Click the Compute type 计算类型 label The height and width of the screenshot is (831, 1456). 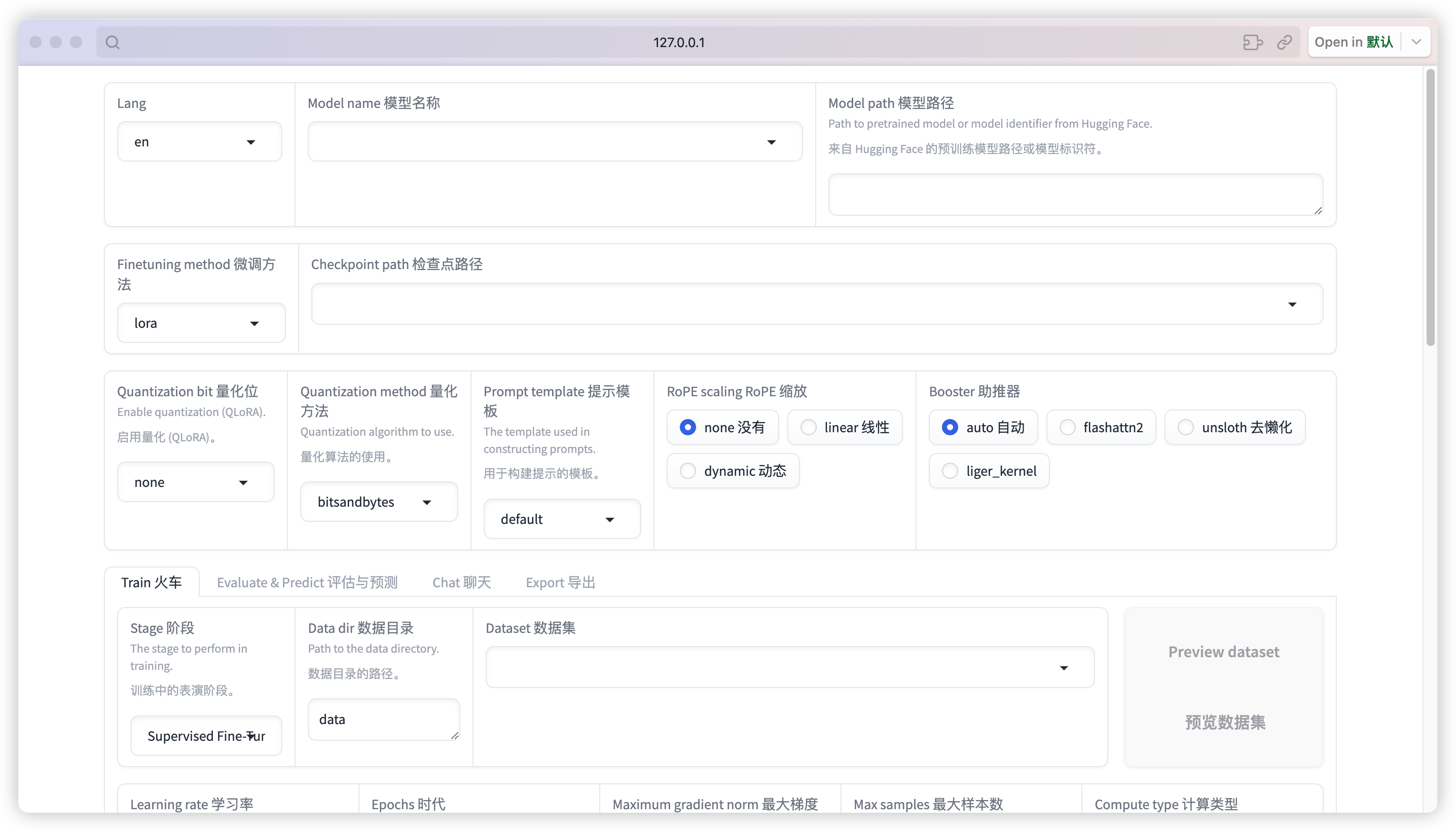coord(1166,804)
